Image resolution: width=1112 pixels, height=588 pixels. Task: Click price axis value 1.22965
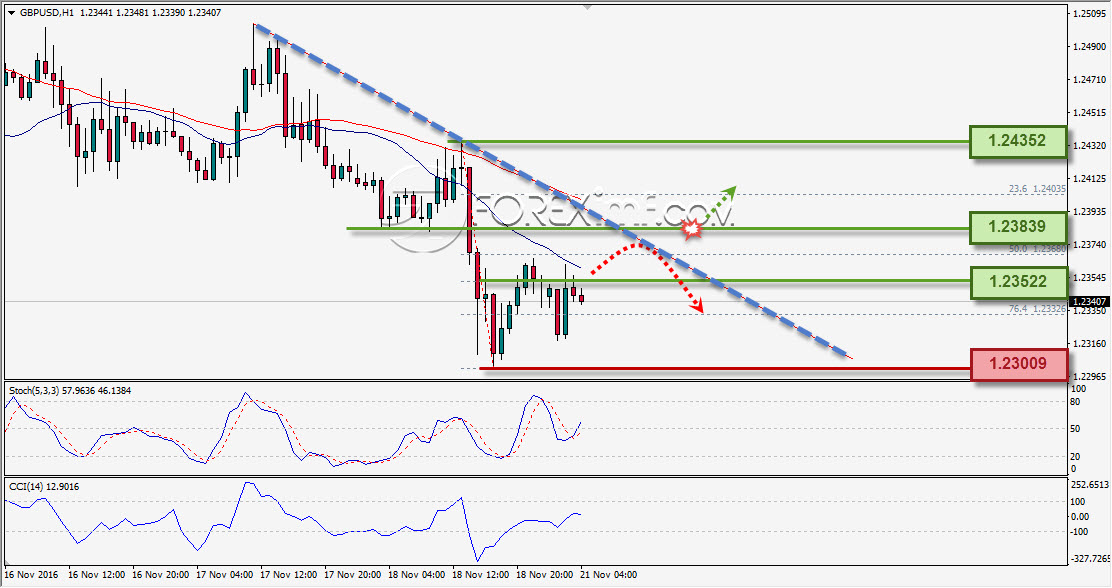(1089, 377)
